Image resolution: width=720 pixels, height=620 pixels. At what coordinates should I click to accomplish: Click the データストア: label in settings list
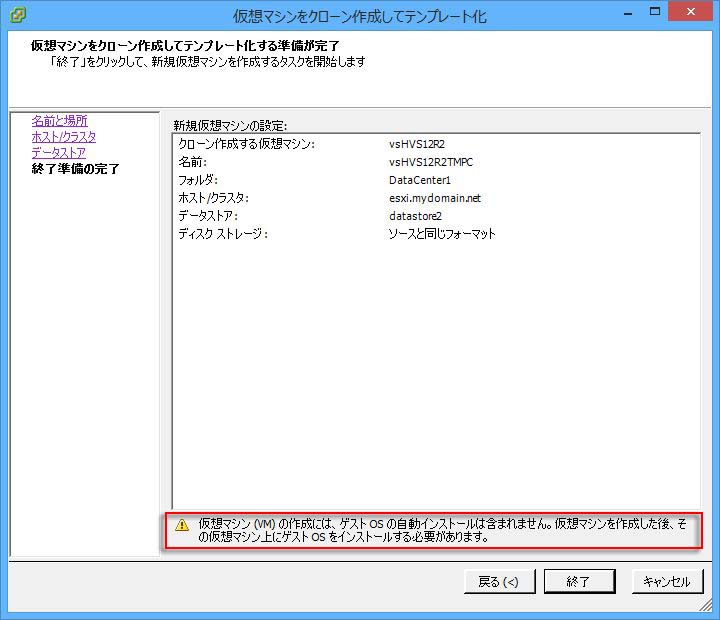[208, 216]
